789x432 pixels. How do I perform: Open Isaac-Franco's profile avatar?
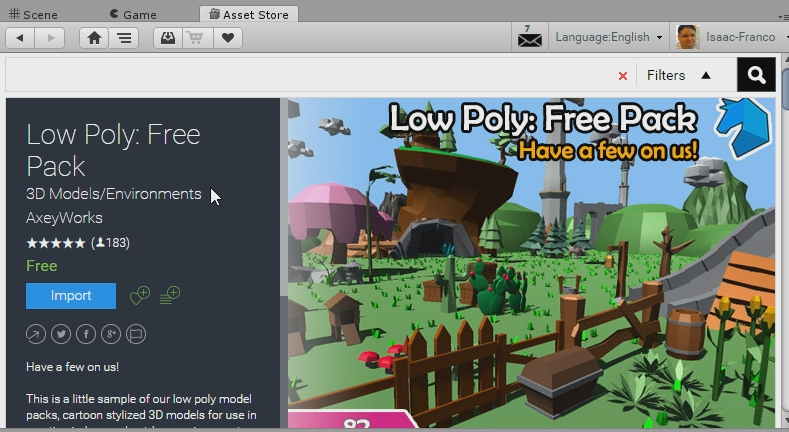[688, 37]
